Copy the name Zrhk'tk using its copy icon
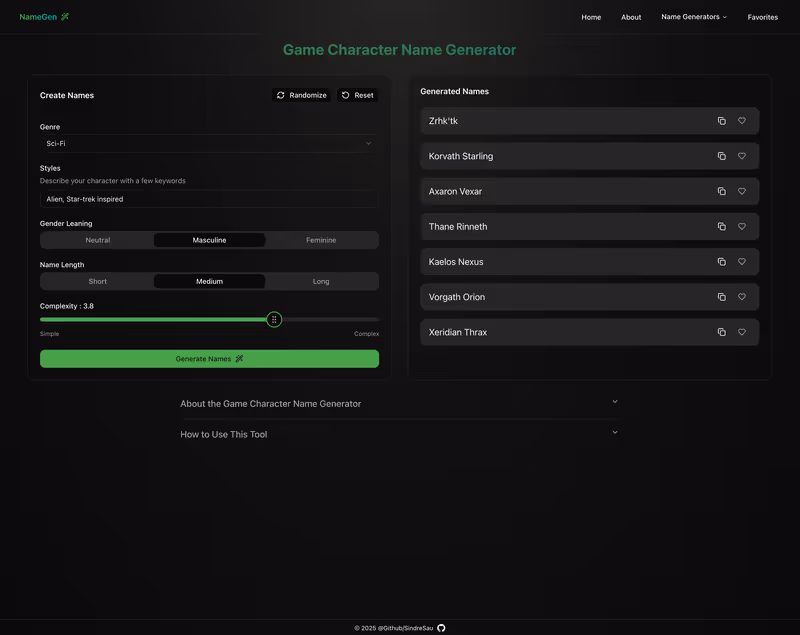The image size is (800, 635). click(721, 120)
